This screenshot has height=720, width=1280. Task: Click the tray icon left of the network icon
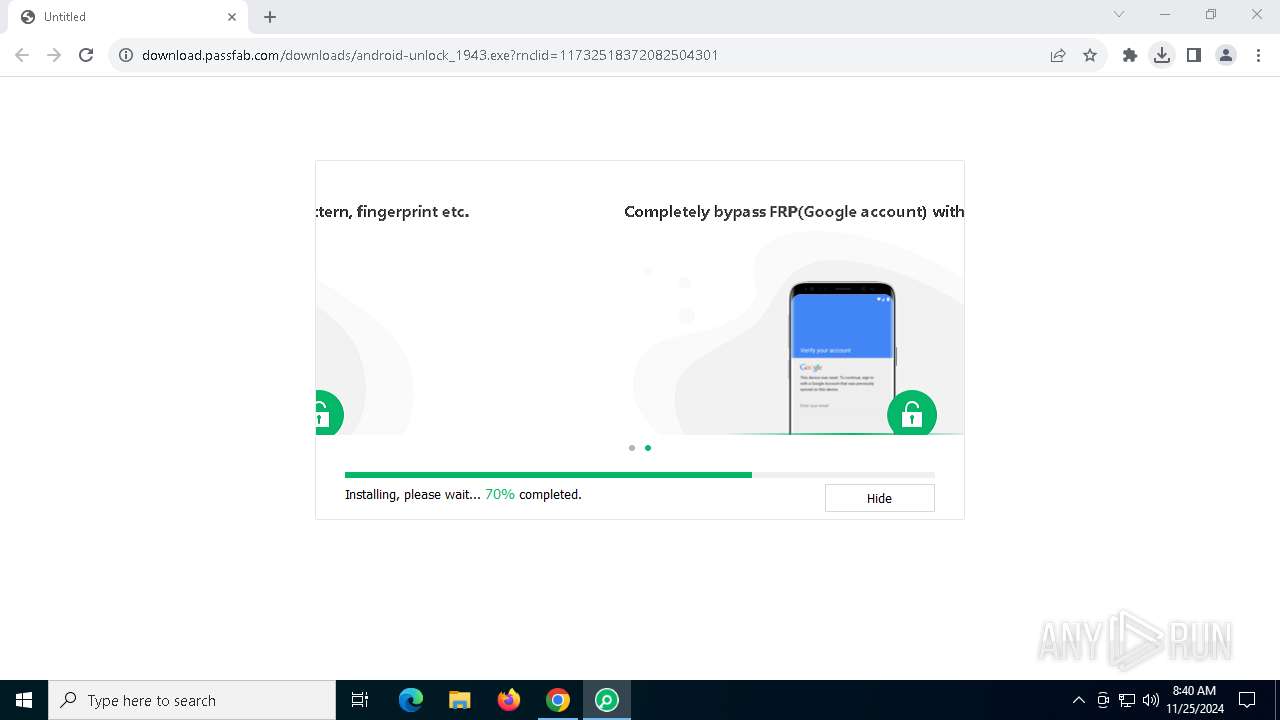[1103, 700]
